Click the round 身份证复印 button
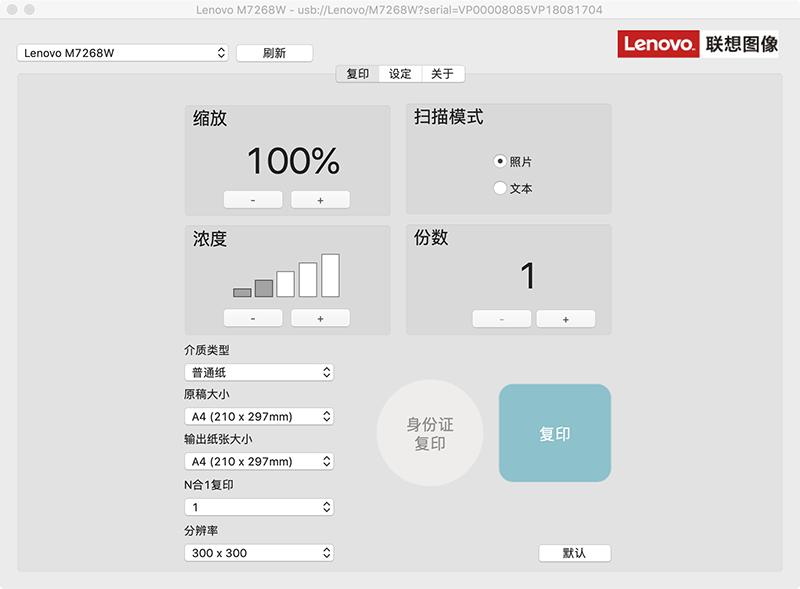The image size is (800, 589). (430, 433)
